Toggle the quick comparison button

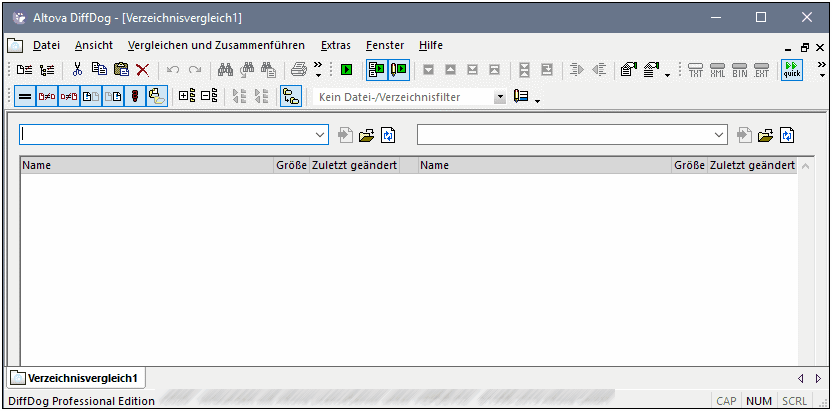coord(792,69)
